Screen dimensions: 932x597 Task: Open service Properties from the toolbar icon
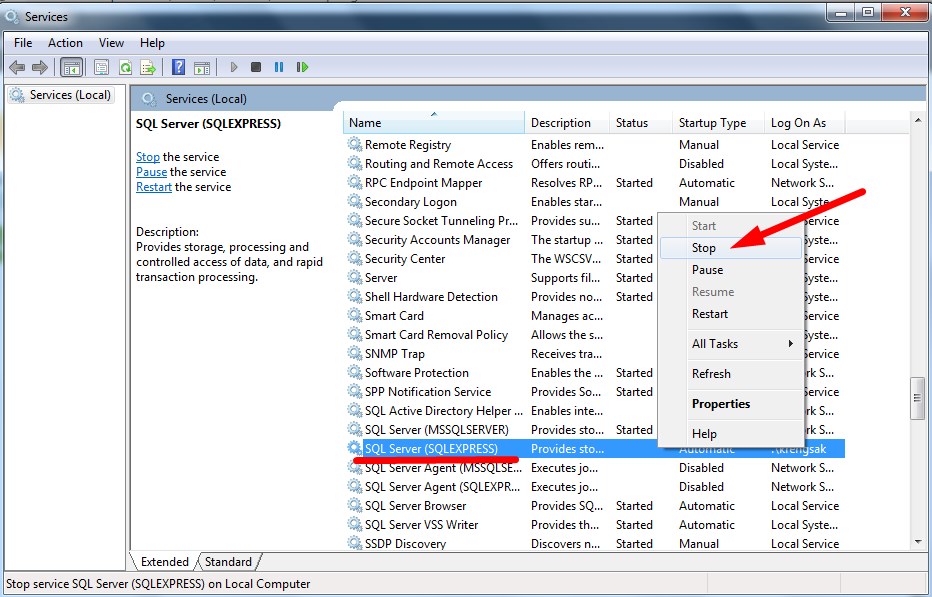point(102,67)
